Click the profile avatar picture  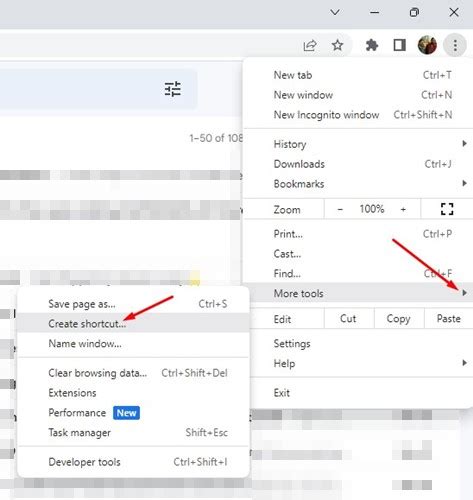(427, 45)
